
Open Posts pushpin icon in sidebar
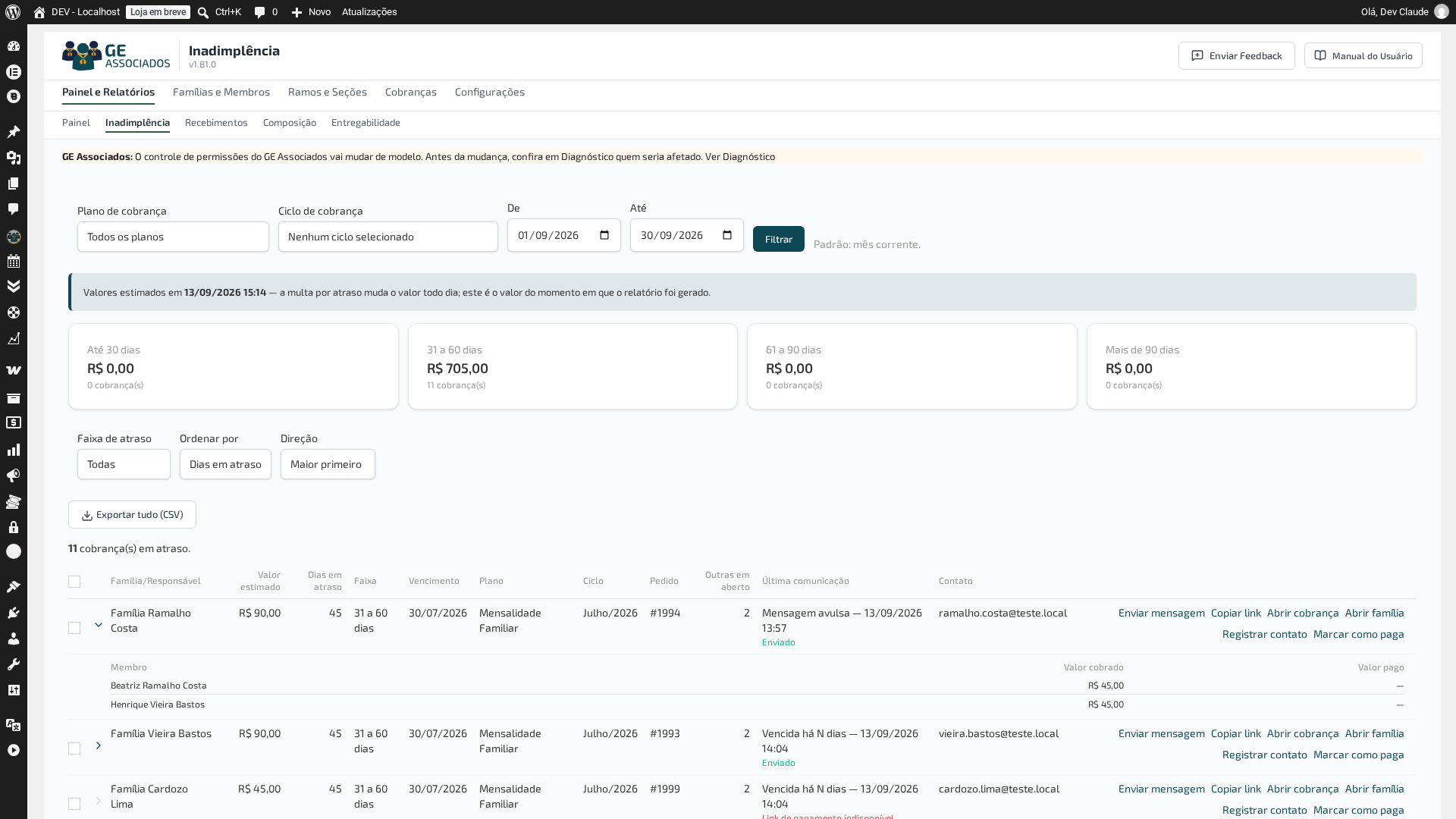[14, 132]
